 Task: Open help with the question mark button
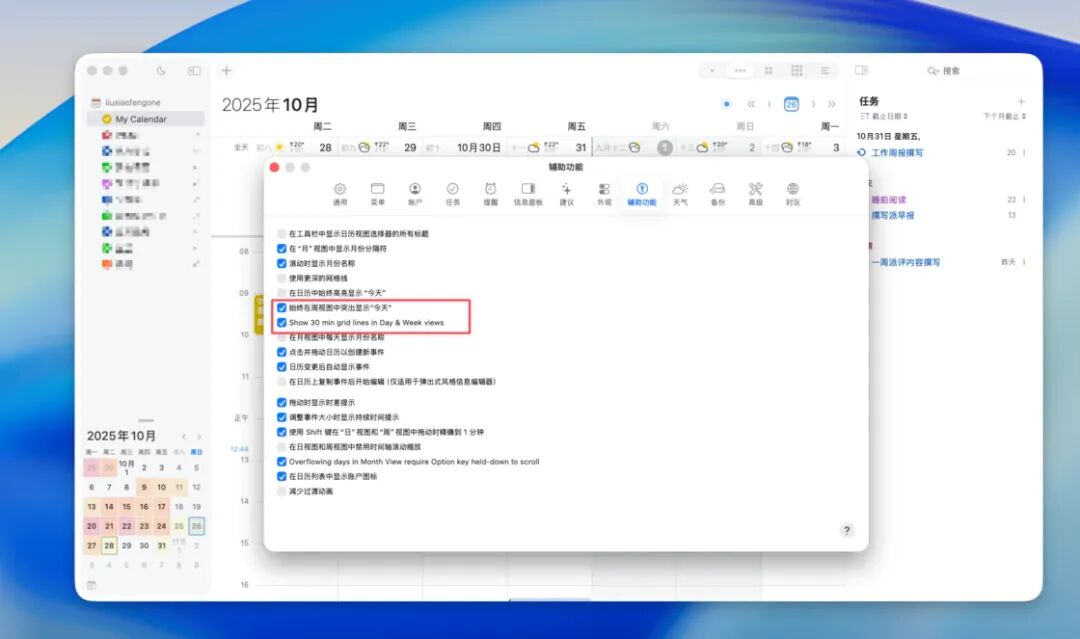pyautogui.click(x=847, y=530)
